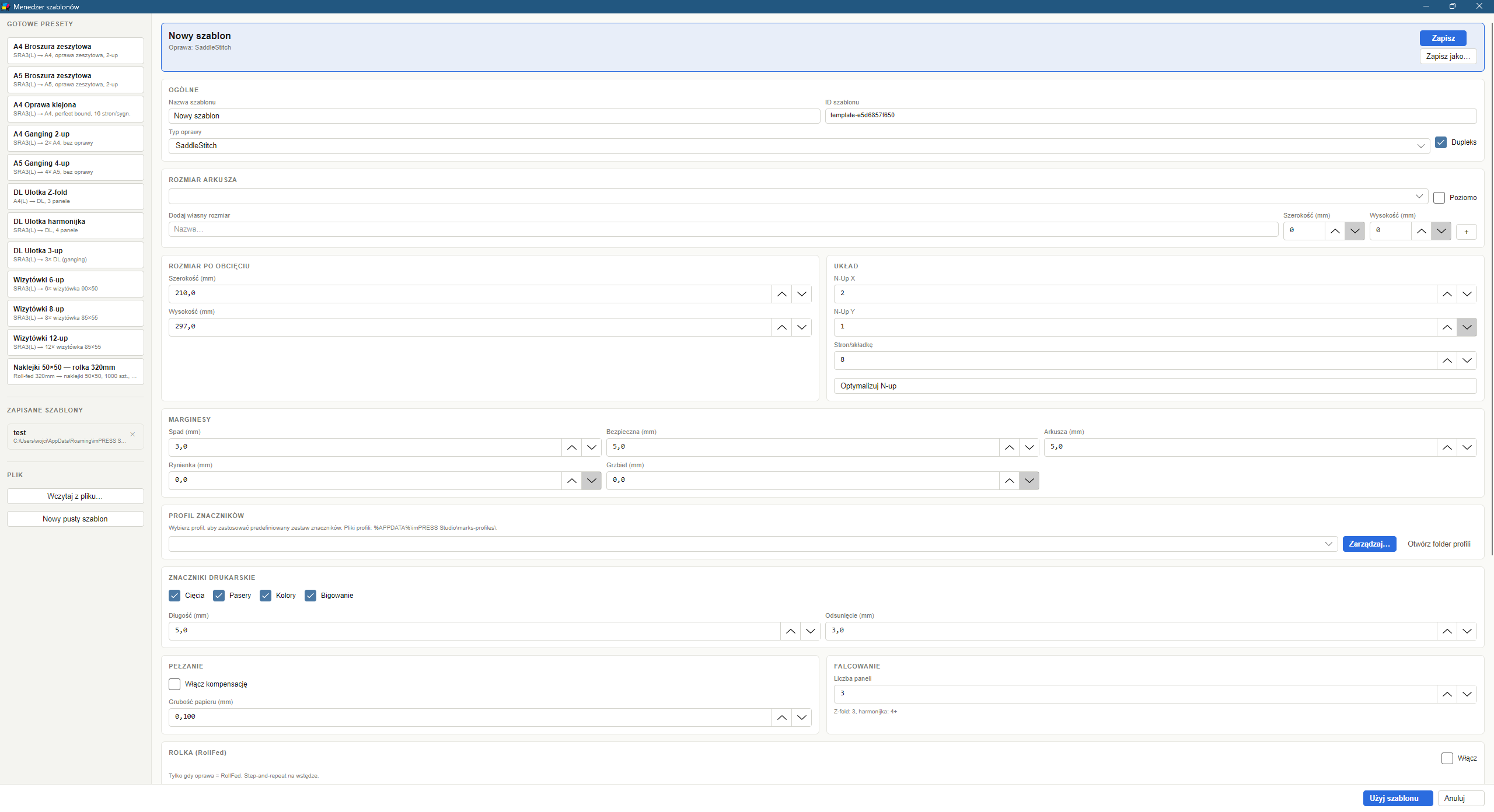Screen dimensions: 1494x812
Task: Decrease Spad bleed margin
Action: click(592, 447)
